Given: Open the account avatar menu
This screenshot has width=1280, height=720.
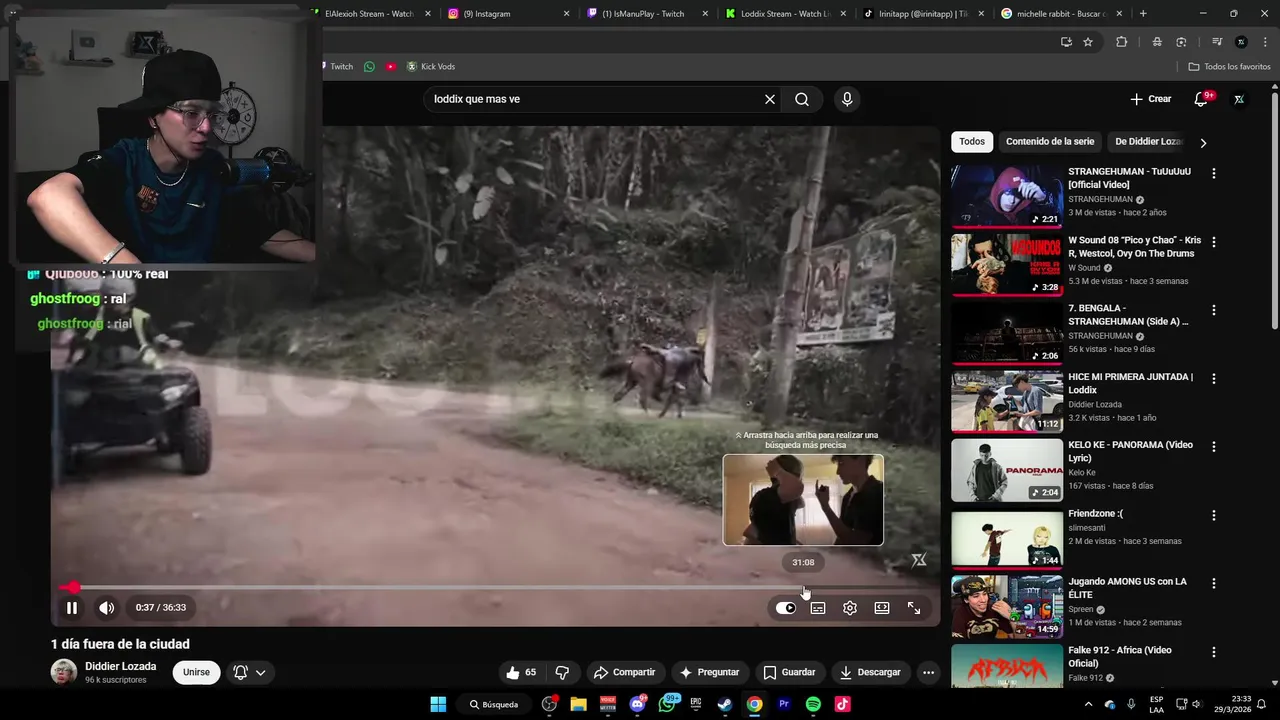Looking at the screenshot, I should pos(1239,99).
